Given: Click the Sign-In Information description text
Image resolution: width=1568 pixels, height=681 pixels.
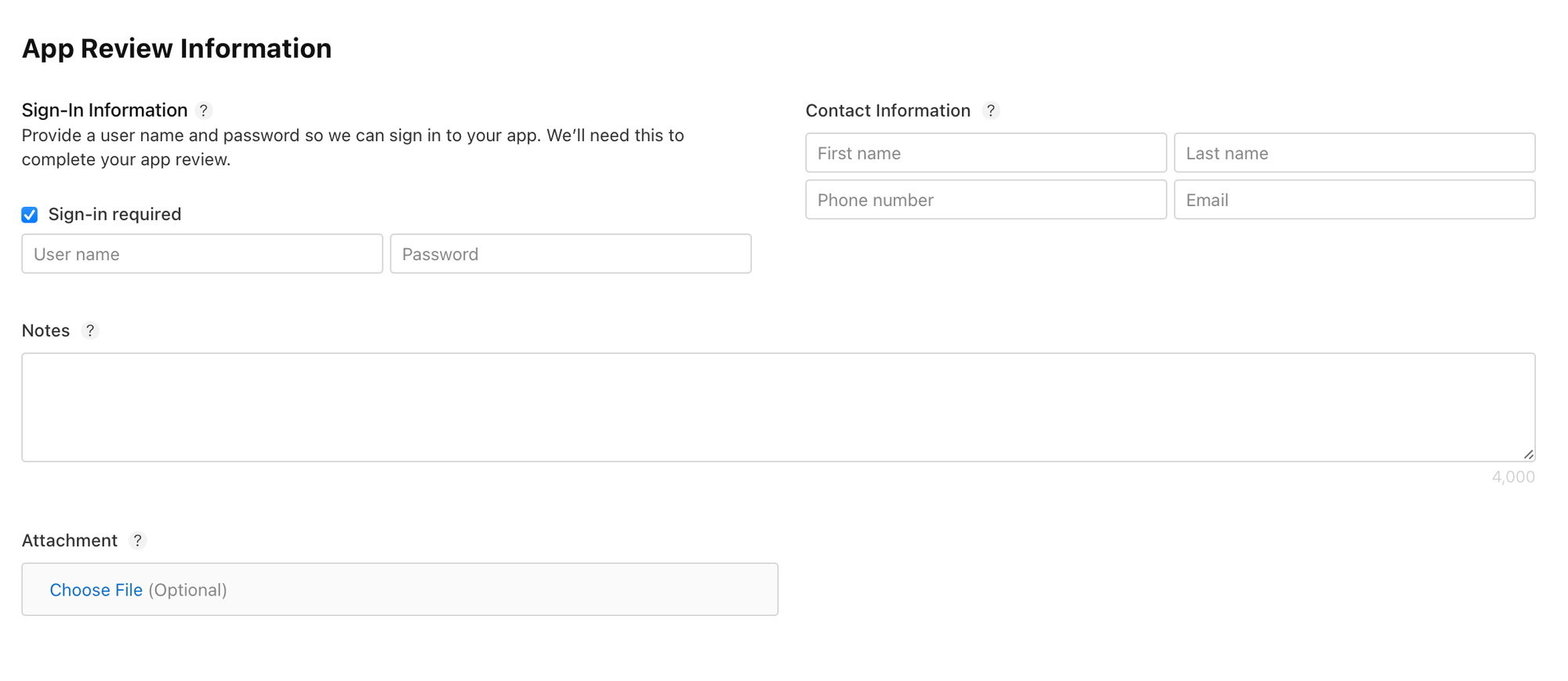Looking at the screenshot, I should click(353, 147).
